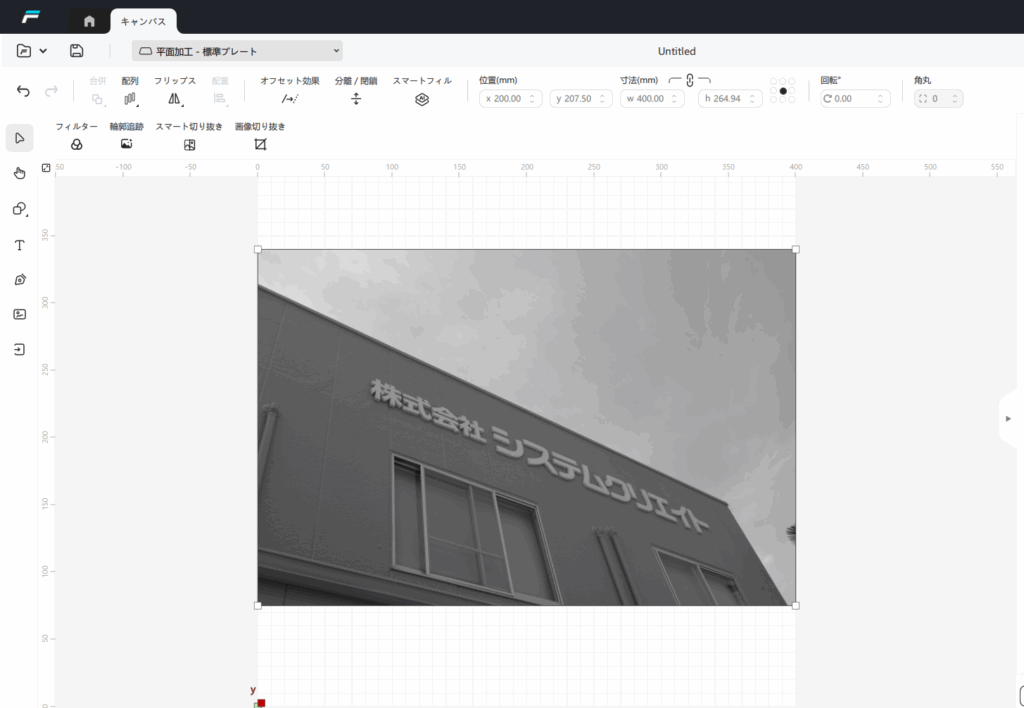
Task: Click the rotation angle input field
Action: [x=854, y=99]
